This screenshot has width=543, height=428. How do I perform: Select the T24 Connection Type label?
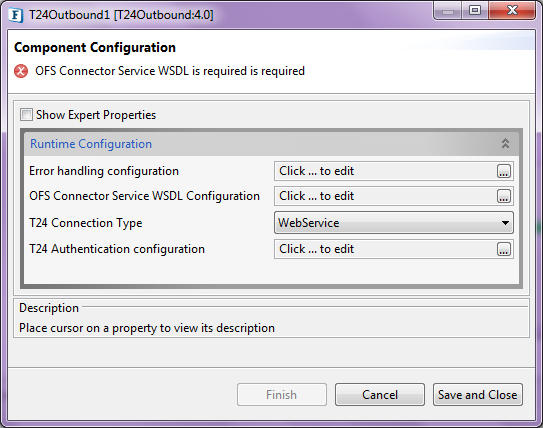click(86, 223)
